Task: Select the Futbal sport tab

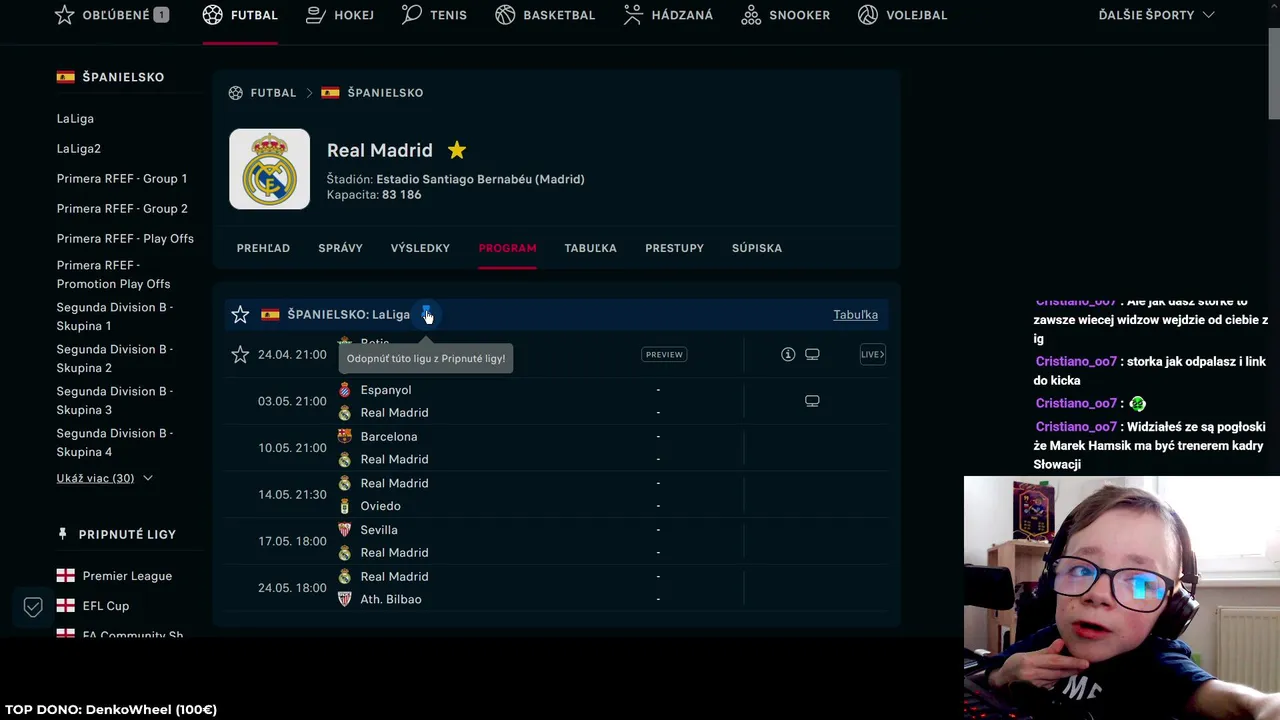Action: click(240, 15)
